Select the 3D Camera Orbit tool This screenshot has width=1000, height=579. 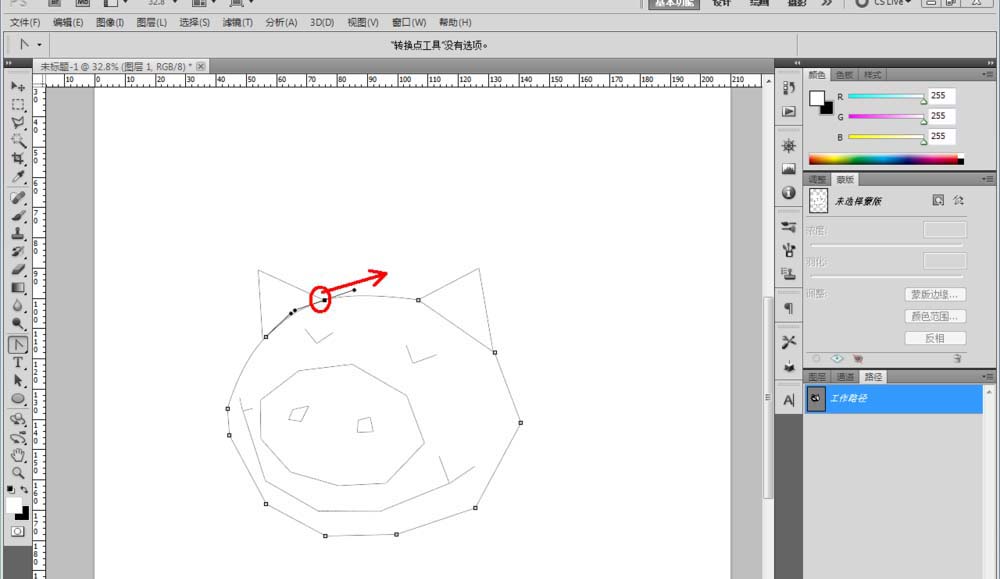18,437
